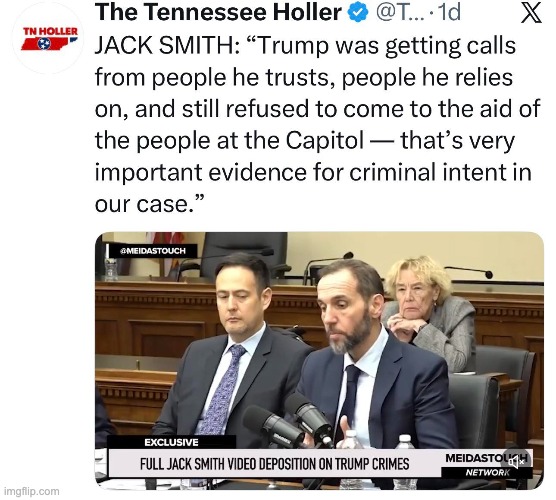Image resolution: width=556 pixels, height=500 pixels.
Task: Click the purple patterned tie in the video
Action: tap(222, 389)
